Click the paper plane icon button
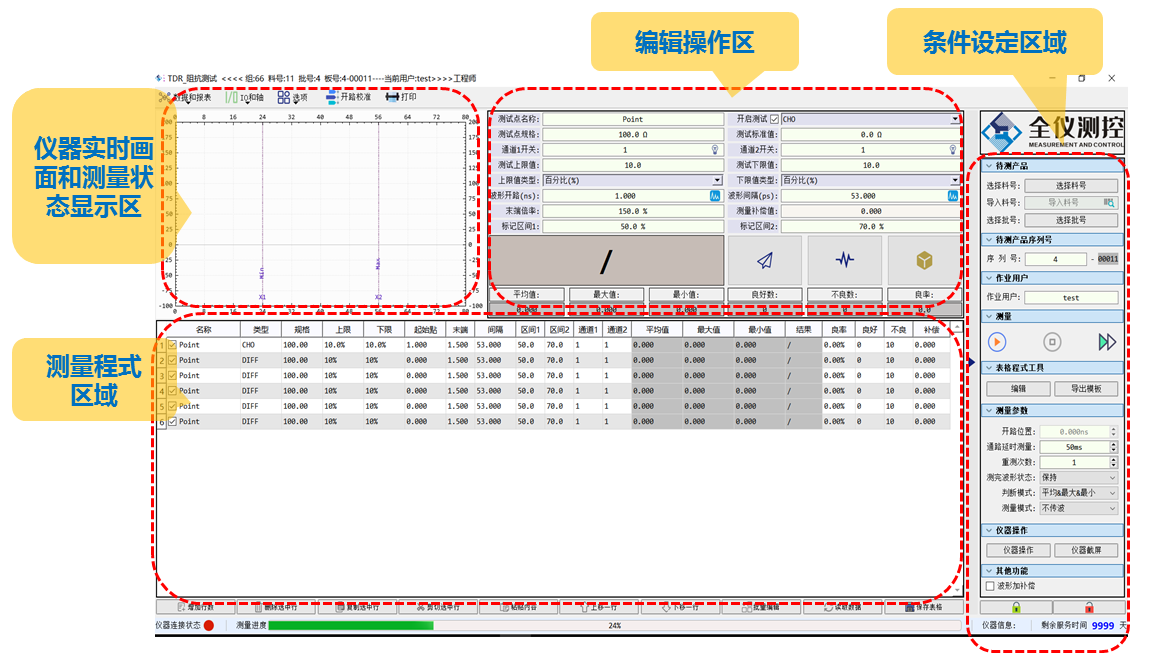This screenshot has height=656, width=1155. pyautogui.click(x=764, y=260)
